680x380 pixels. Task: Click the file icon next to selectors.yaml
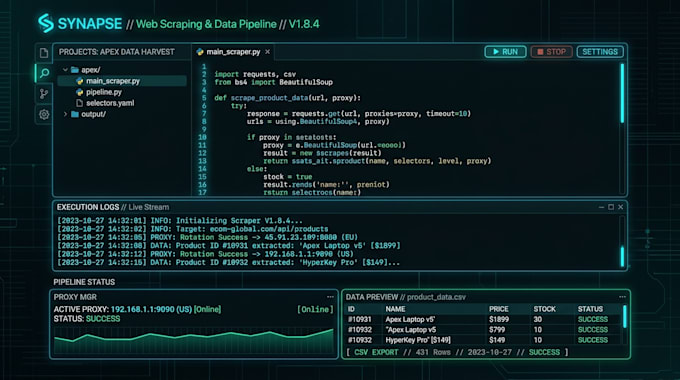[x=79, y=103]
